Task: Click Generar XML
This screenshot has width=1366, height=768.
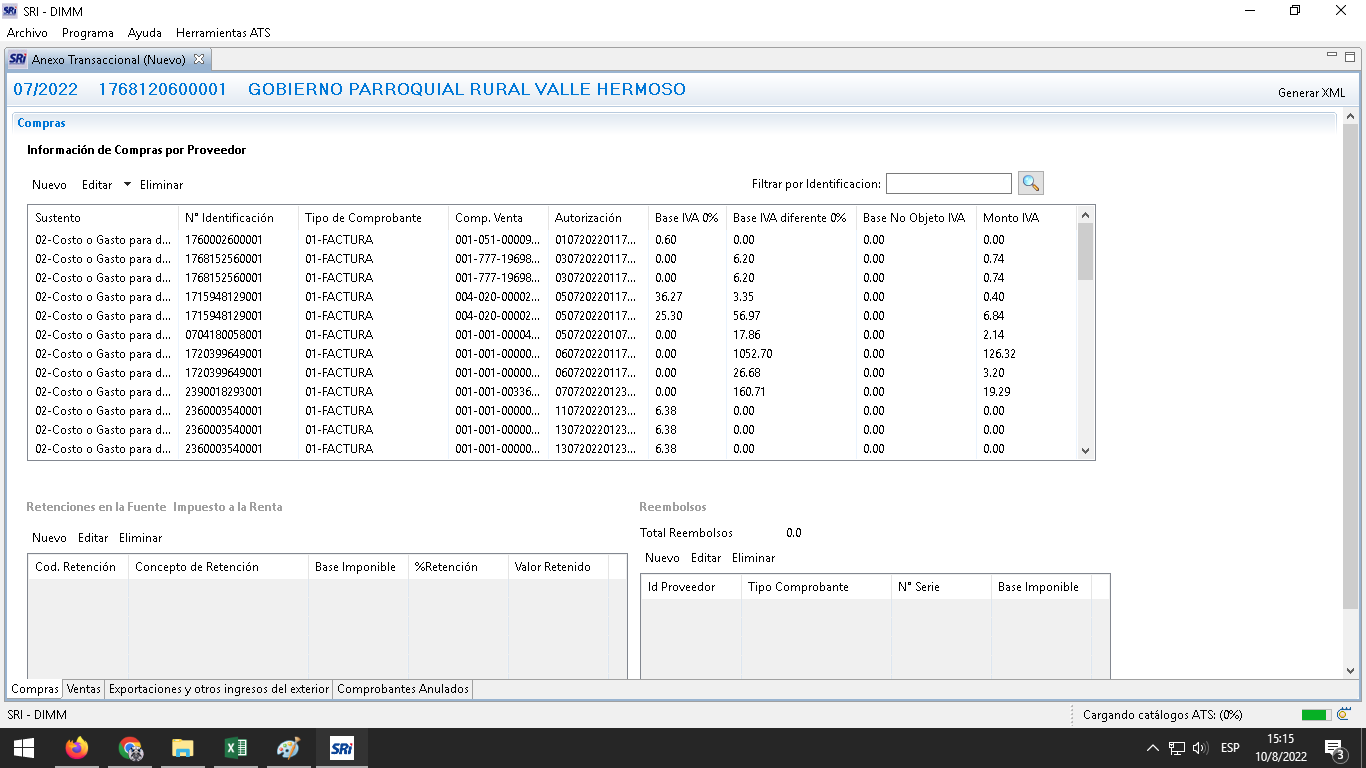Action: pos(1311,93)
